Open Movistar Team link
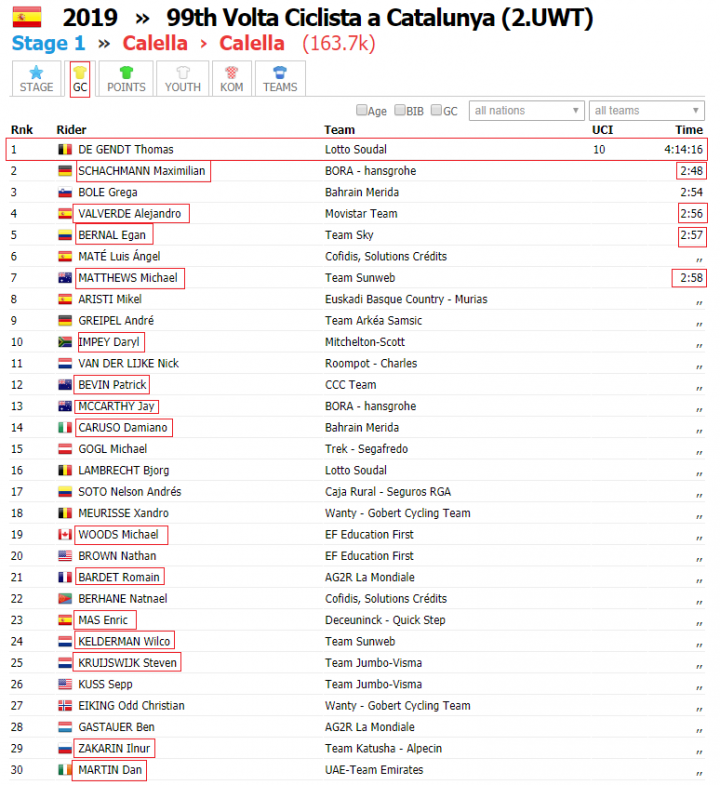 (x=361, y=214)
